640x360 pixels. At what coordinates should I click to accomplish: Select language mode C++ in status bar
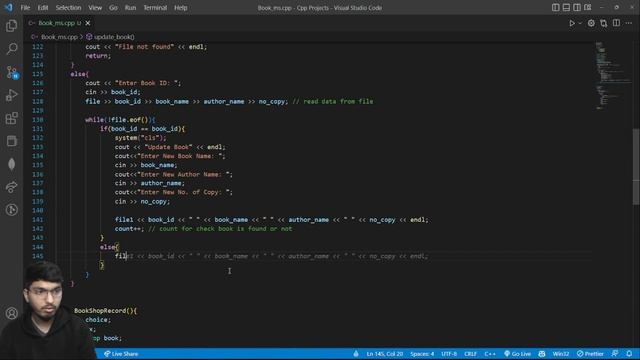(x=490, y=354)
